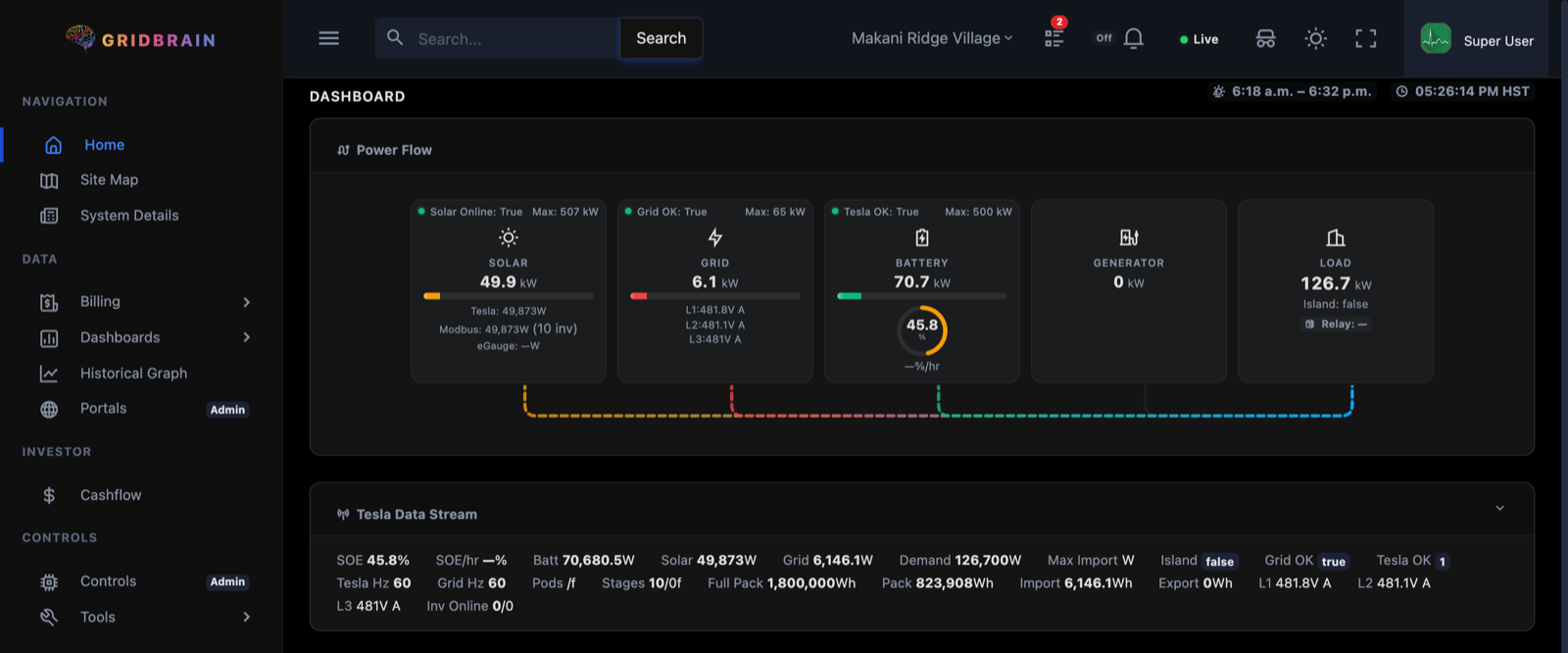
Task: Click the search magnifier icon
Action: pyautogui.click(x=395, y=37)
